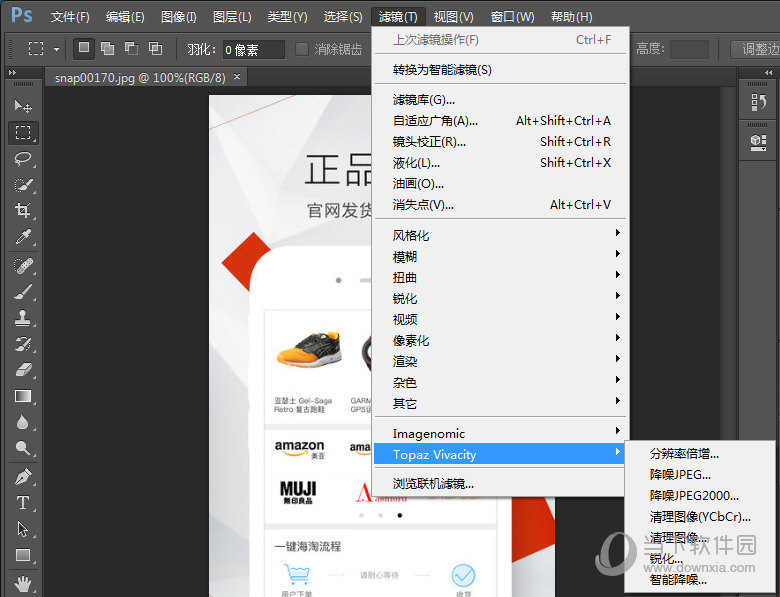Open the 窗口(W) menu
Viewport: 780px width, 597px height.
(512, 17)
